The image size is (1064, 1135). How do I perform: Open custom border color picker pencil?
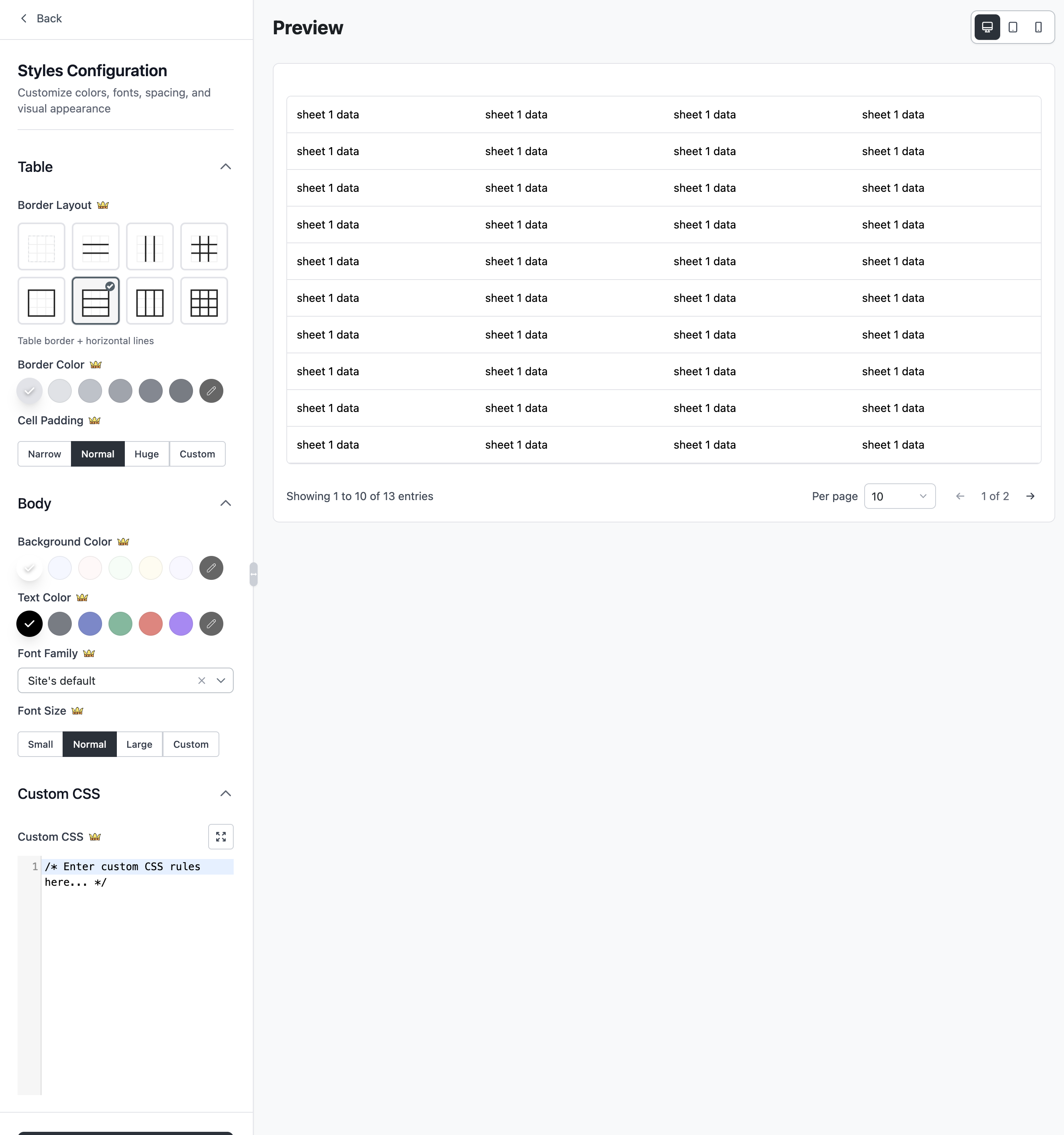(211, 391)
